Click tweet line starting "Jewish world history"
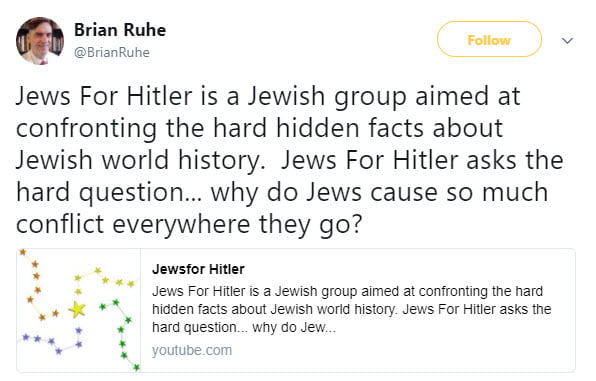The height and width of the screenshot is (381, 596). click(290, 160)
